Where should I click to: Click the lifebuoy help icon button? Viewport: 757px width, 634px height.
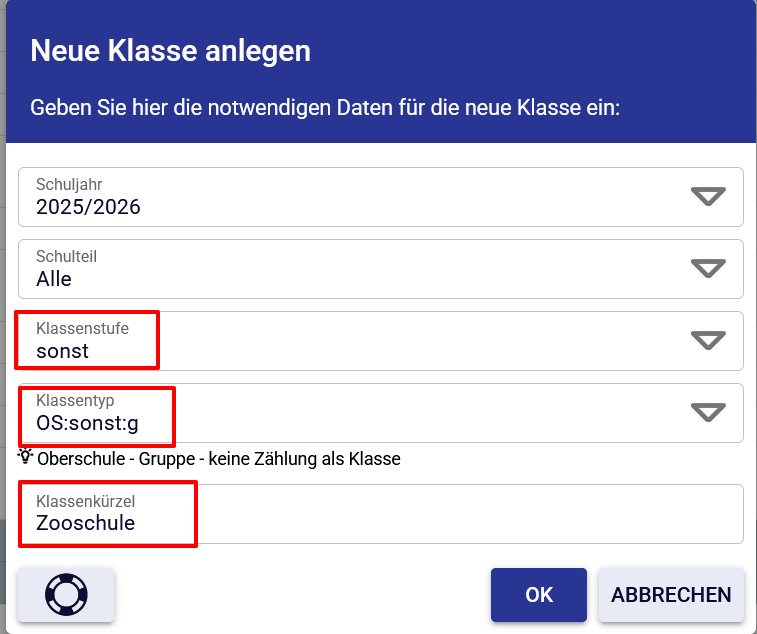point(66,595)
